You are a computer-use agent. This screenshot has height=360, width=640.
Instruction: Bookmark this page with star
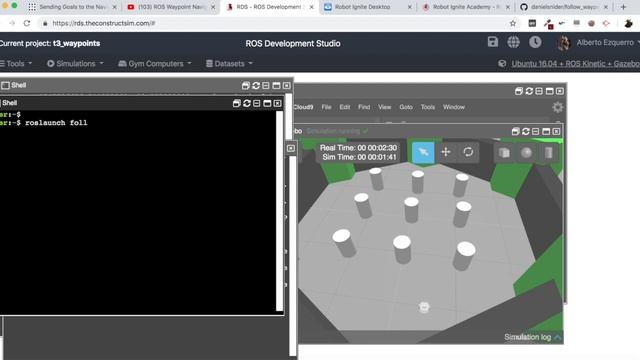(x=513, y=23)
